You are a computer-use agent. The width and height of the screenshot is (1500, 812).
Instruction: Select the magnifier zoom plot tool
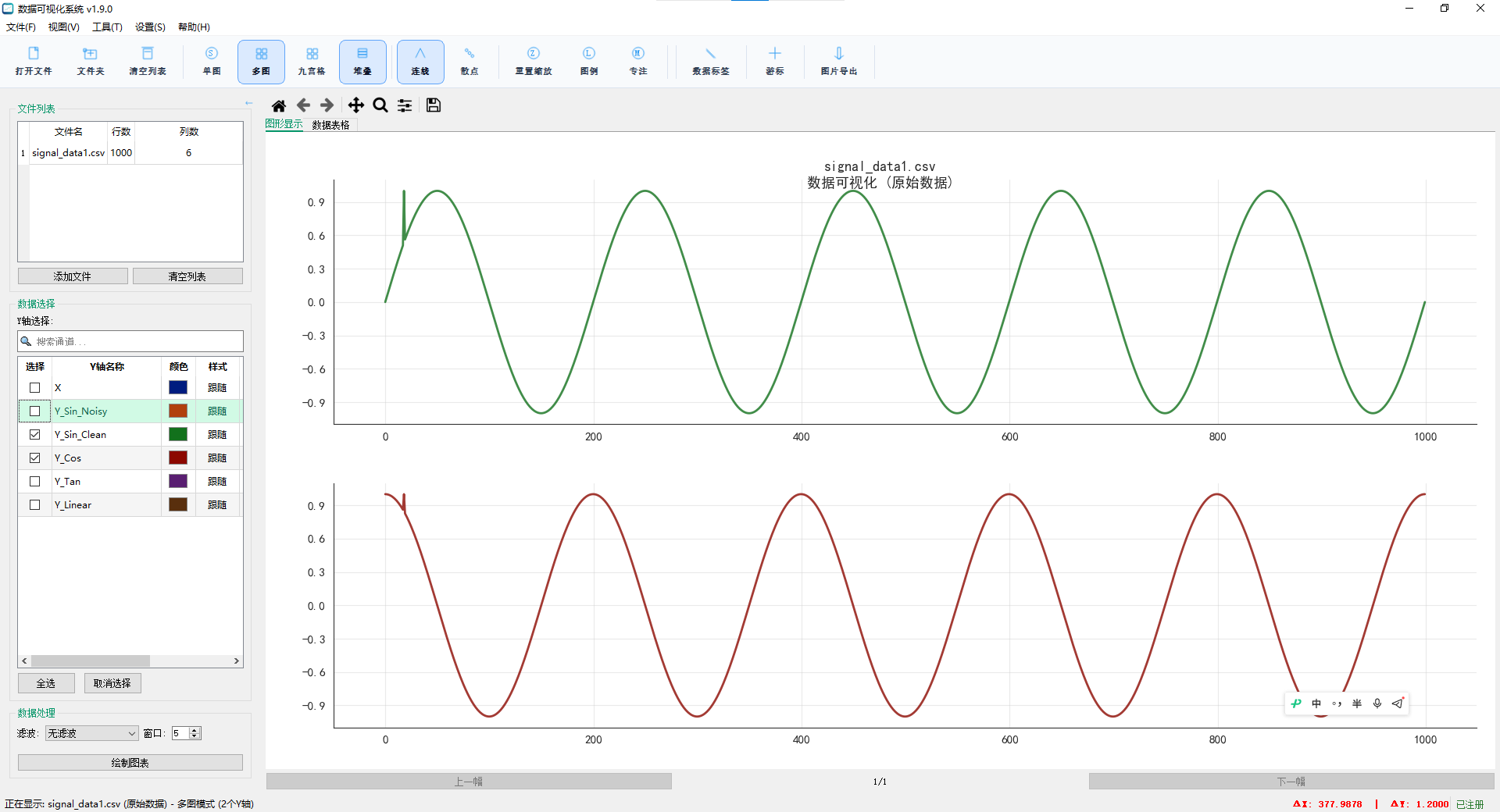pyautogui.click(x=380, y=105)
